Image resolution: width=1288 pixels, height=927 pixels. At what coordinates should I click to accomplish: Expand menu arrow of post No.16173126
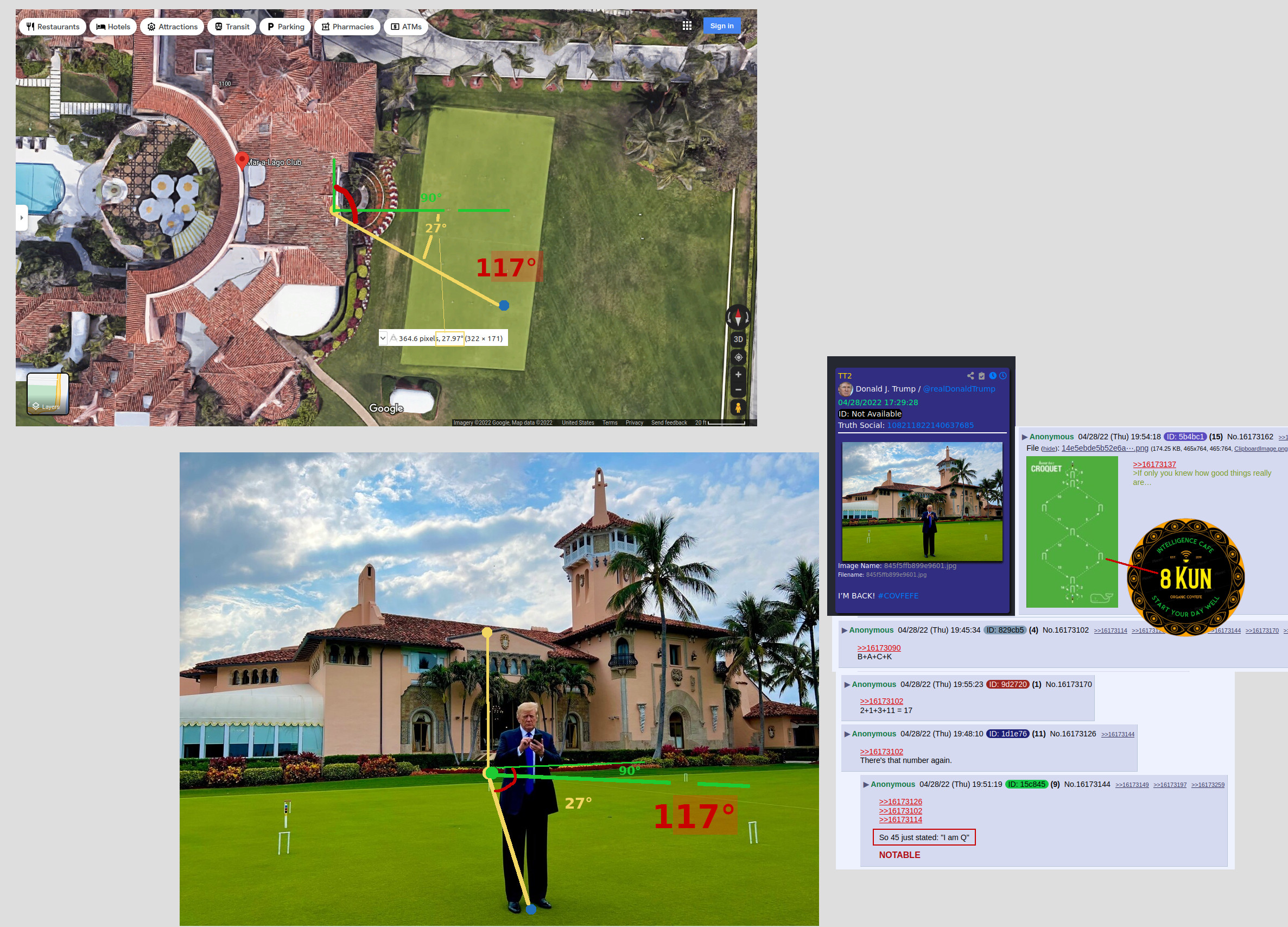847,734
